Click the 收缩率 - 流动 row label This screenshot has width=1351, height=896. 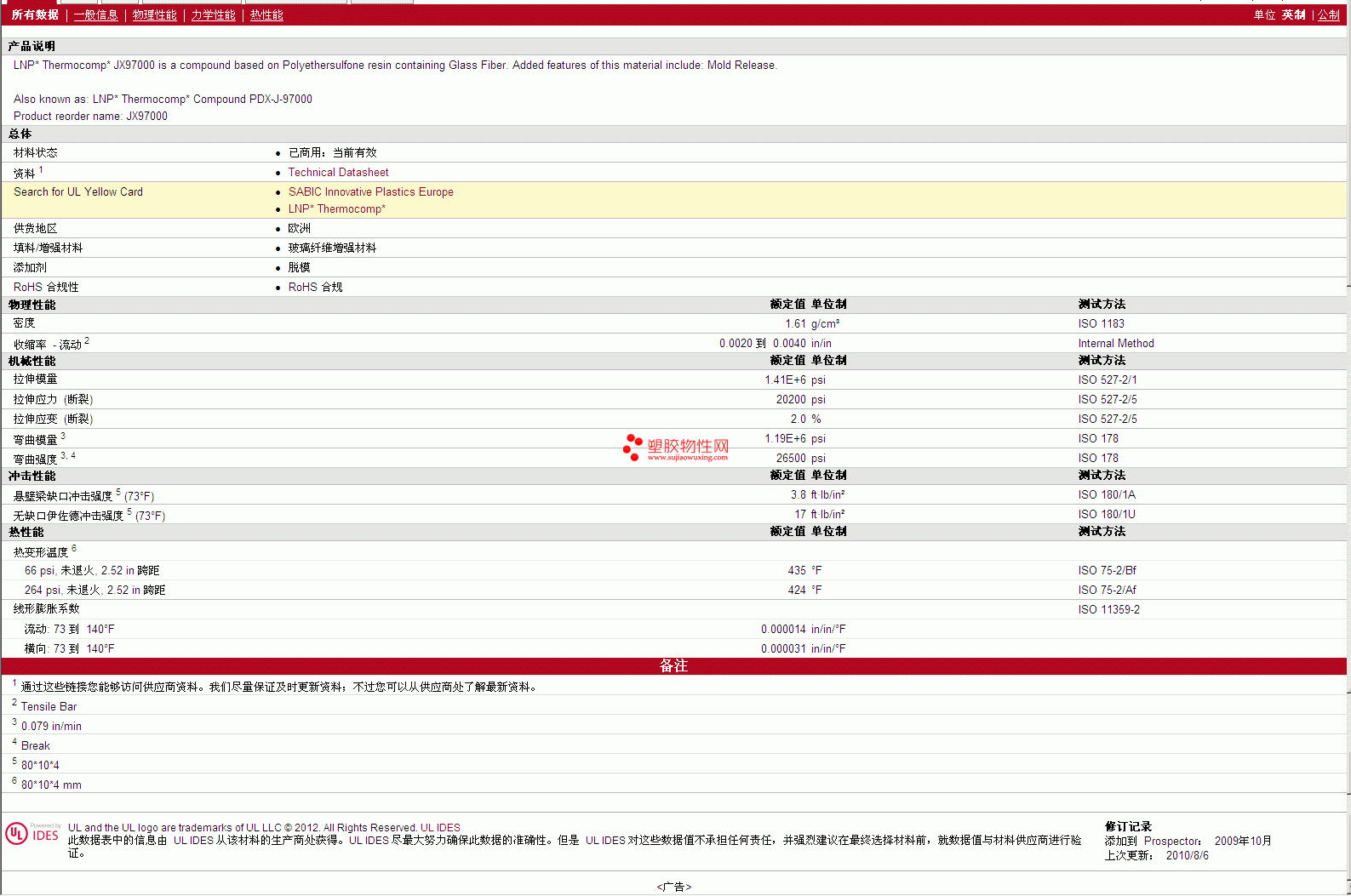tap(48, 345)
